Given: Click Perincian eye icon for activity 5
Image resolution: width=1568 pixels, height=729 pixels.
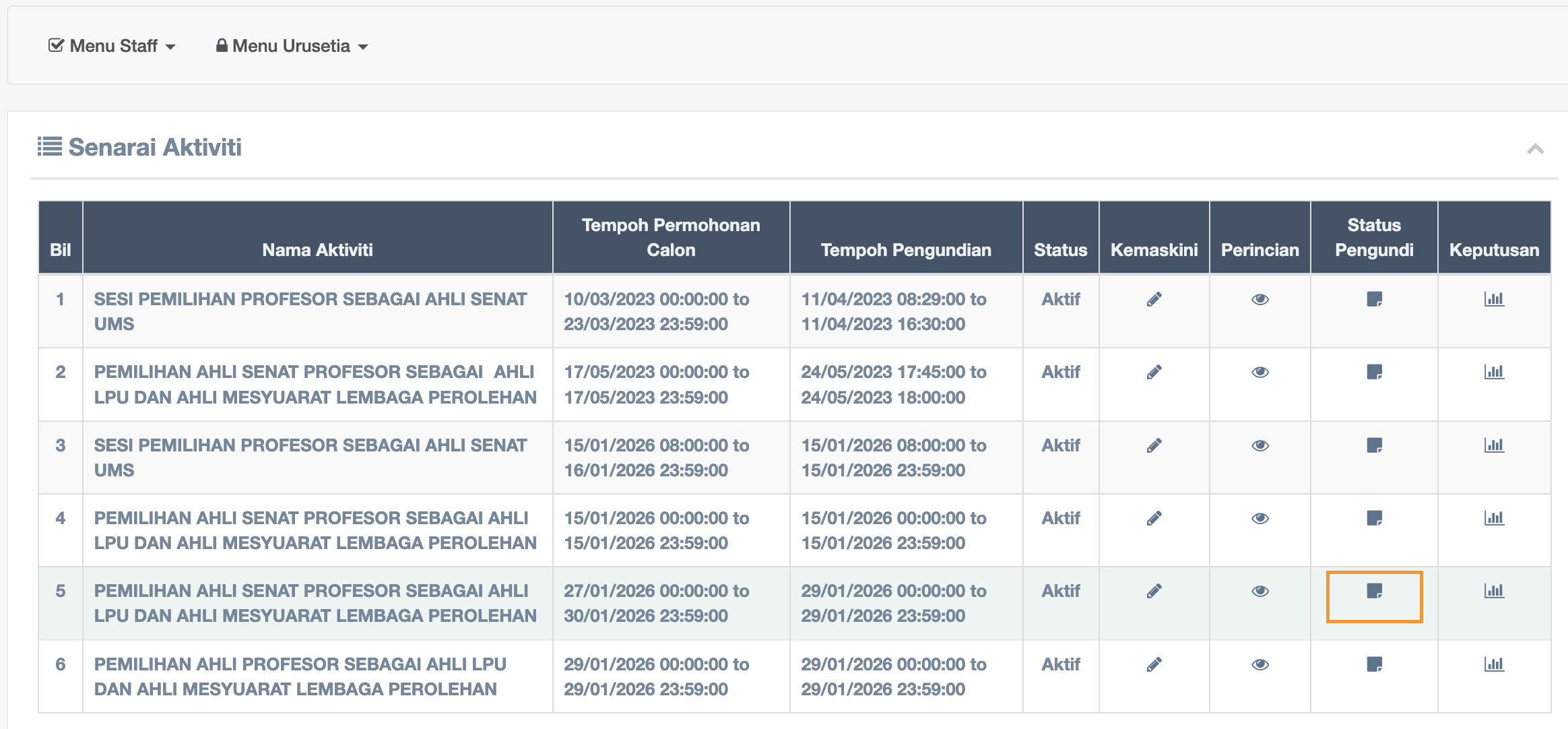Looking at the screenshot, I should (1260, 592).
